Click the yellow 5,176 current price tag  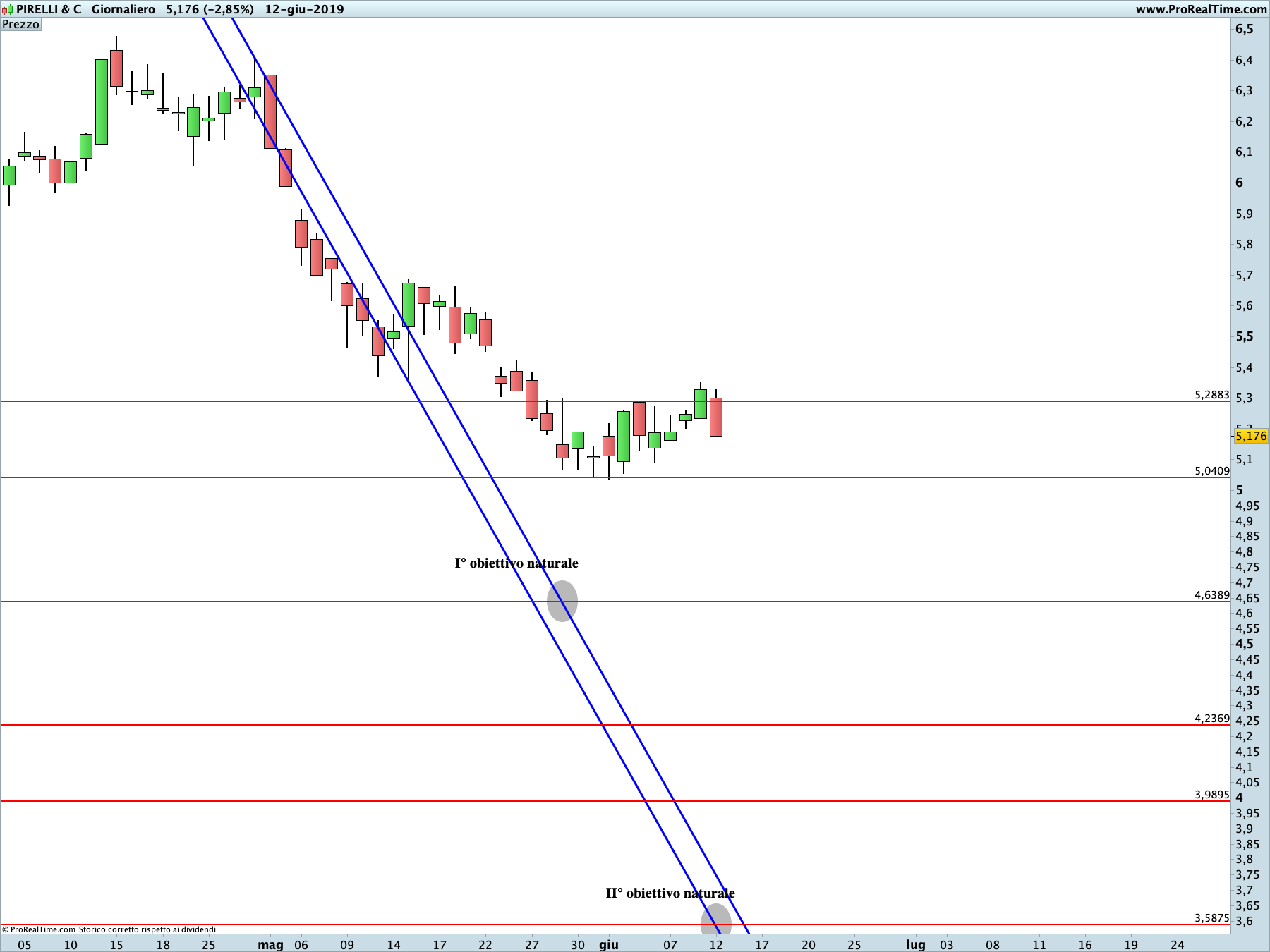click(1251, 436)
